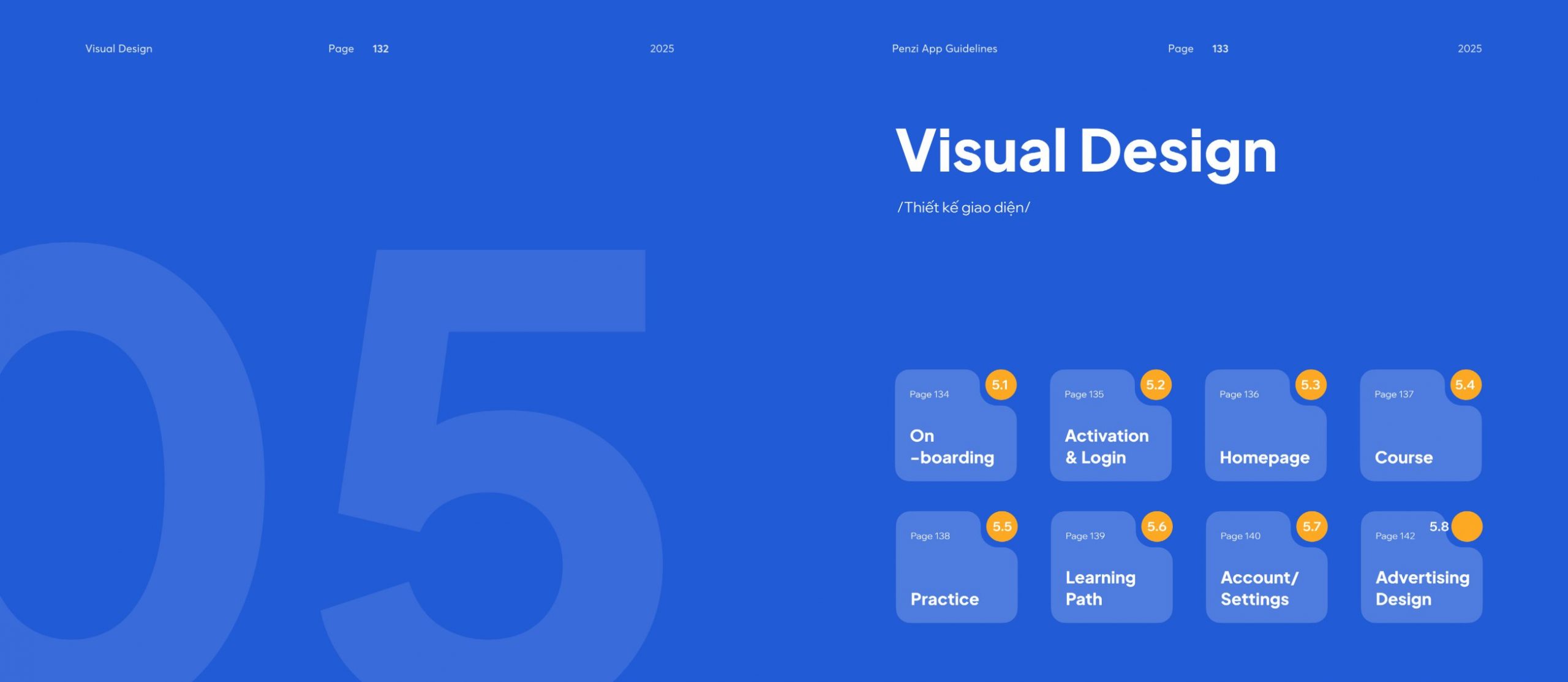Click the orange 5.4 badge
The width and height of the screenshot is (1568, 682).
(1466, 385)
